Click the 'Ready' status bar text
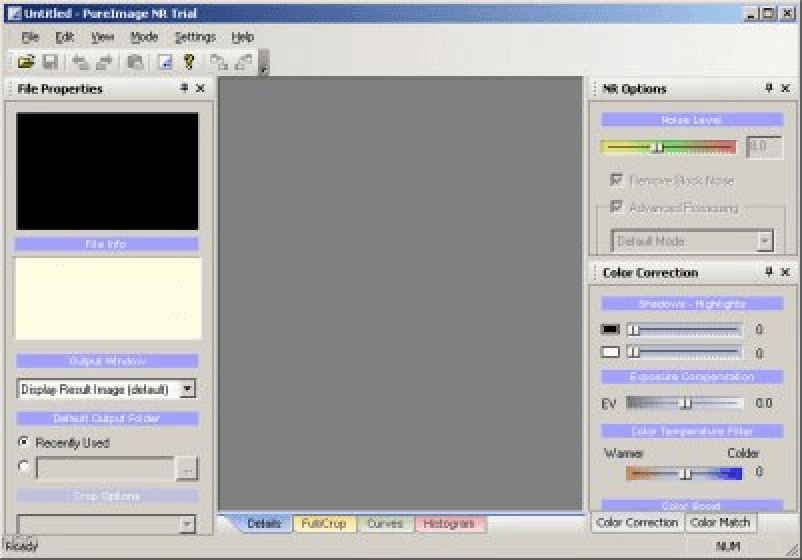The image size is (802, 560). (x=21, y=546)
